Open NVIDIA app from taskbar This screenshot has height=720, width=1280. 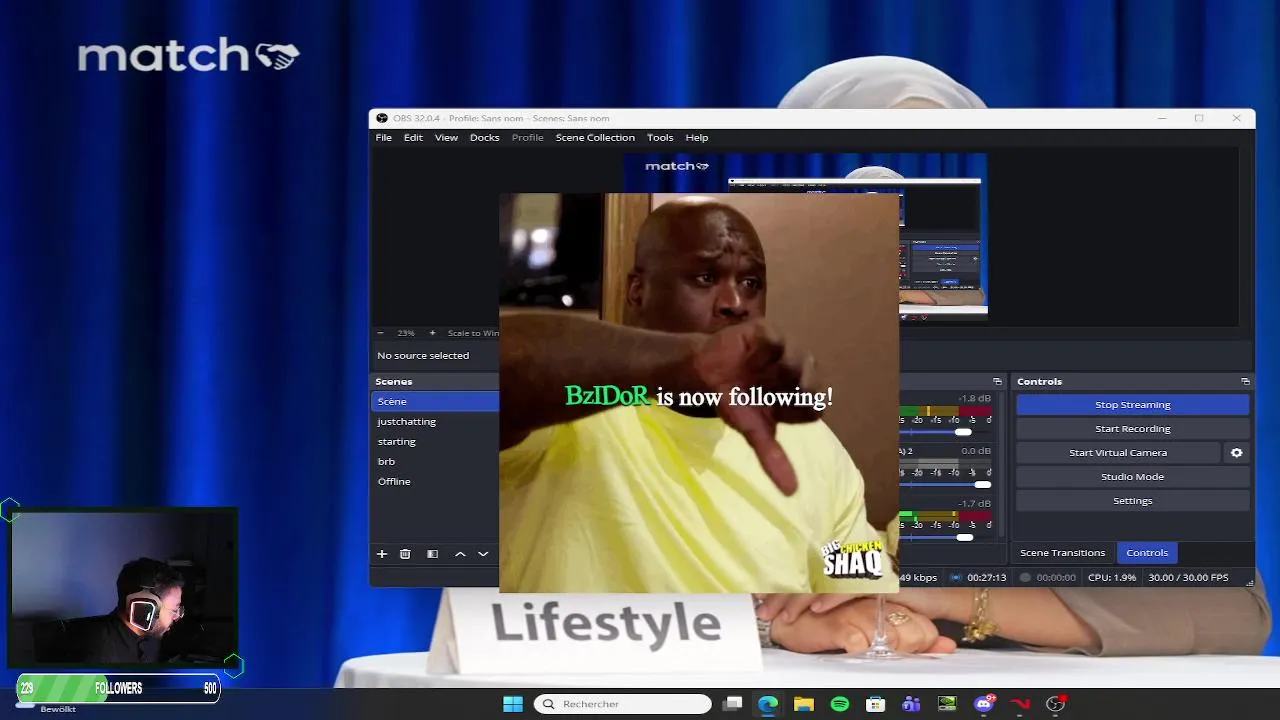947,704
